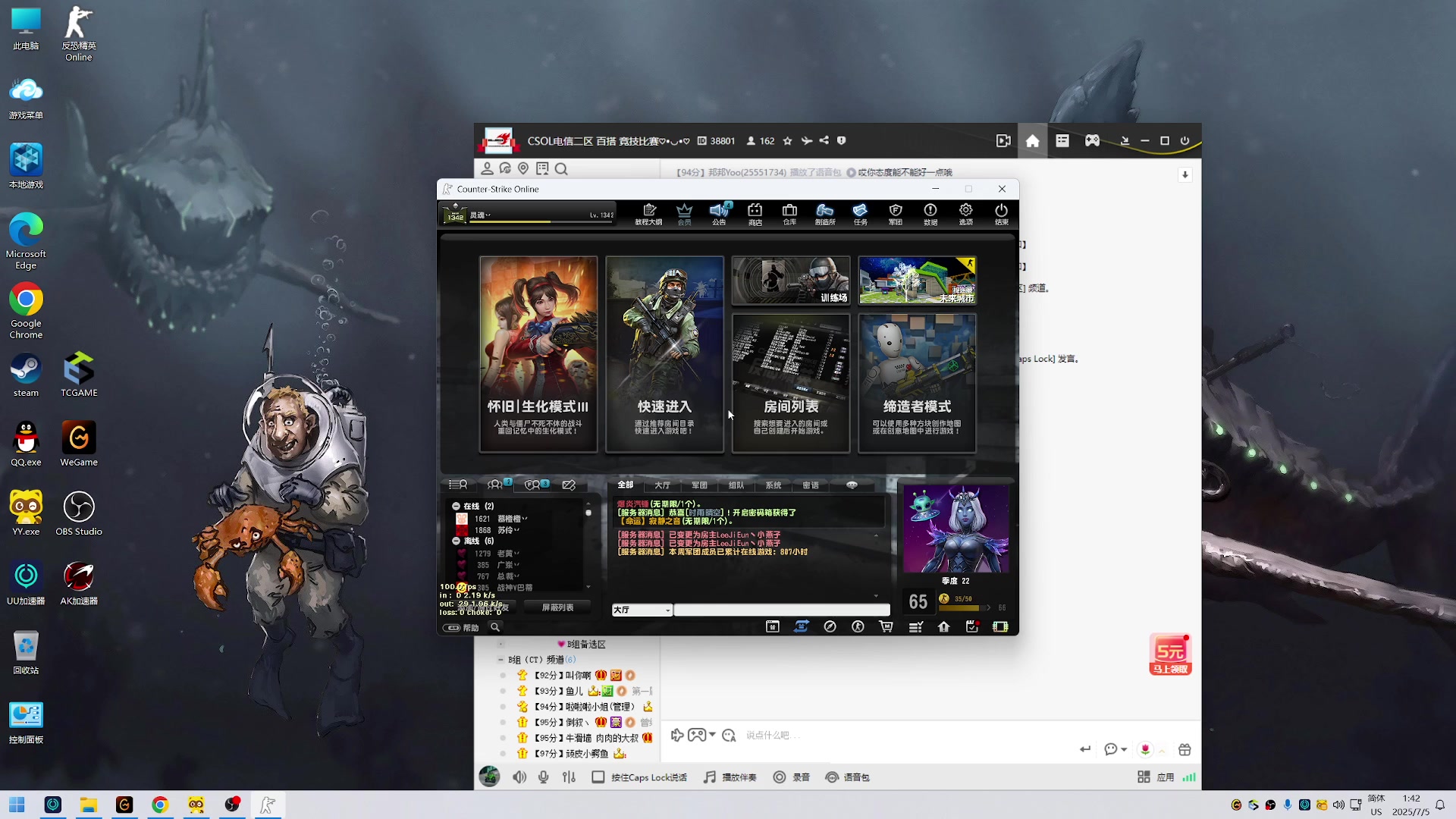Open the 商店 shop icon
The height and width of the screenshot is (819, 1456).
(x=755, y=214)
